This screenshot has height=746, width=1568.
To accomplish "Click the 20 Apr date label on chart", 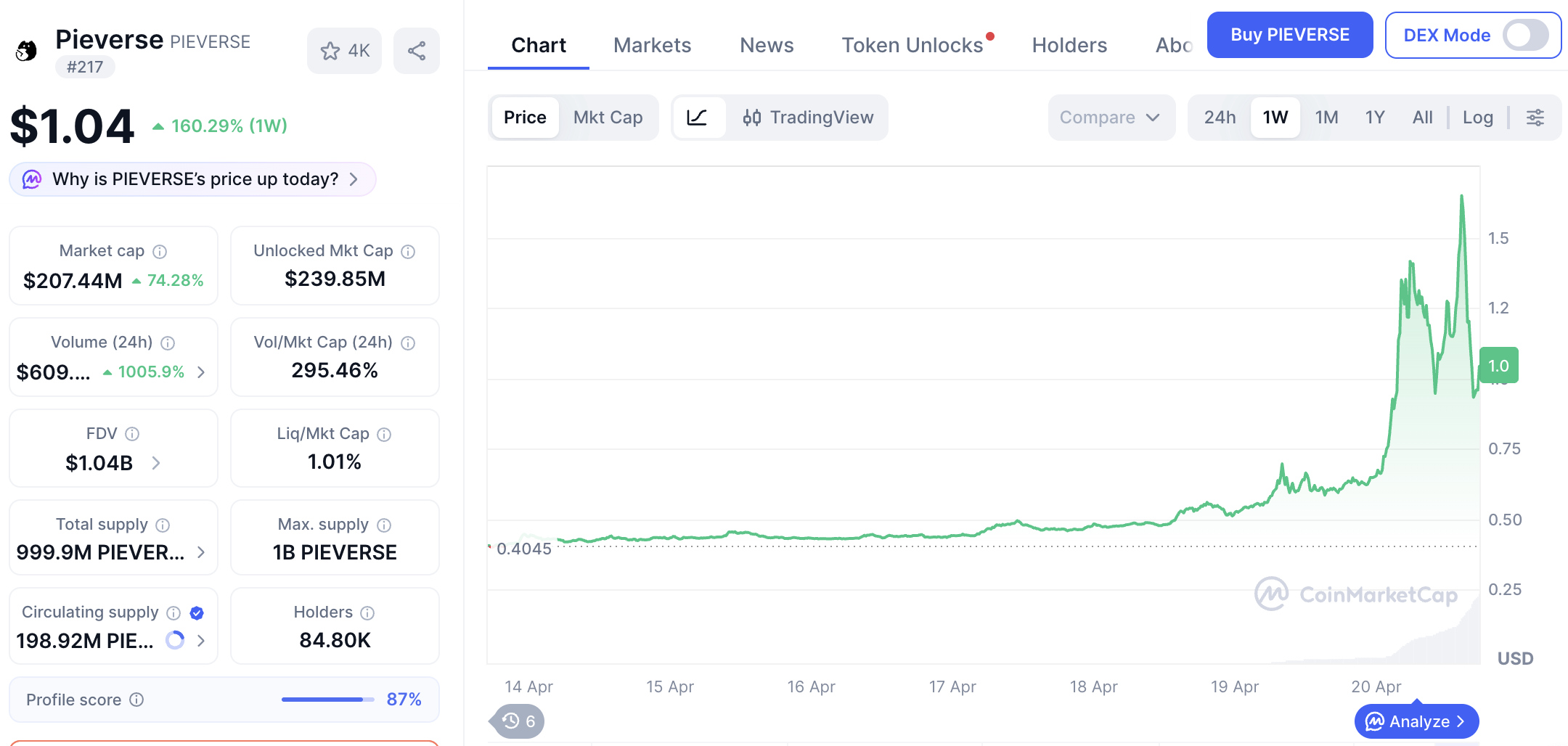I will click(1376, 686).
